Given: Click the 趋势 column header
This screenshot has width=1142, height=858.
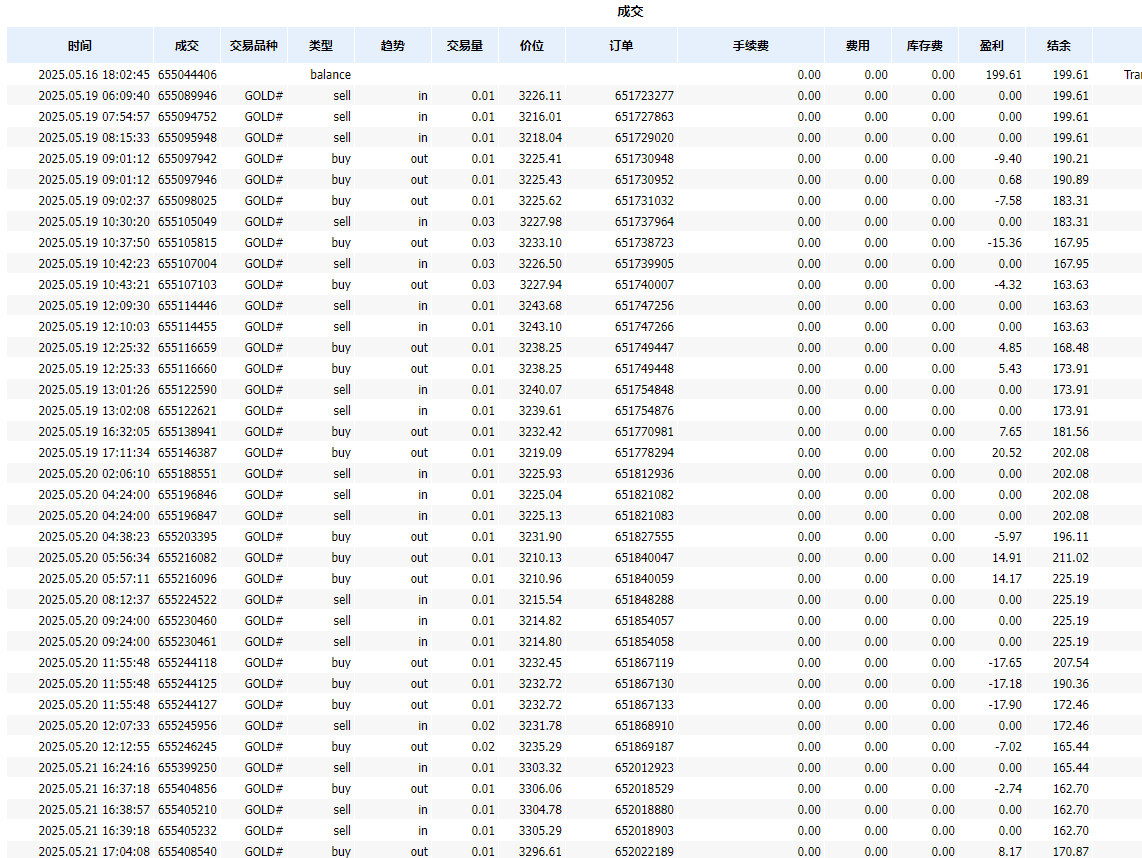Looking at the screenshot, I should 393,45.
